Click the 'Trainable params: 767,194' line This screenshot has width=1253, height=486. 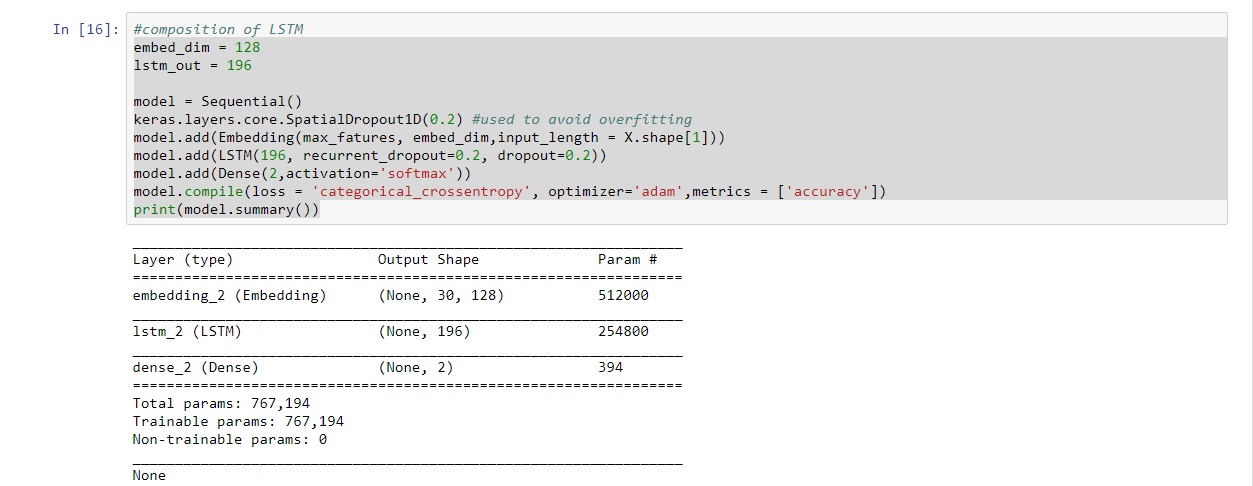pyautogui.click(x=238, y=422)
